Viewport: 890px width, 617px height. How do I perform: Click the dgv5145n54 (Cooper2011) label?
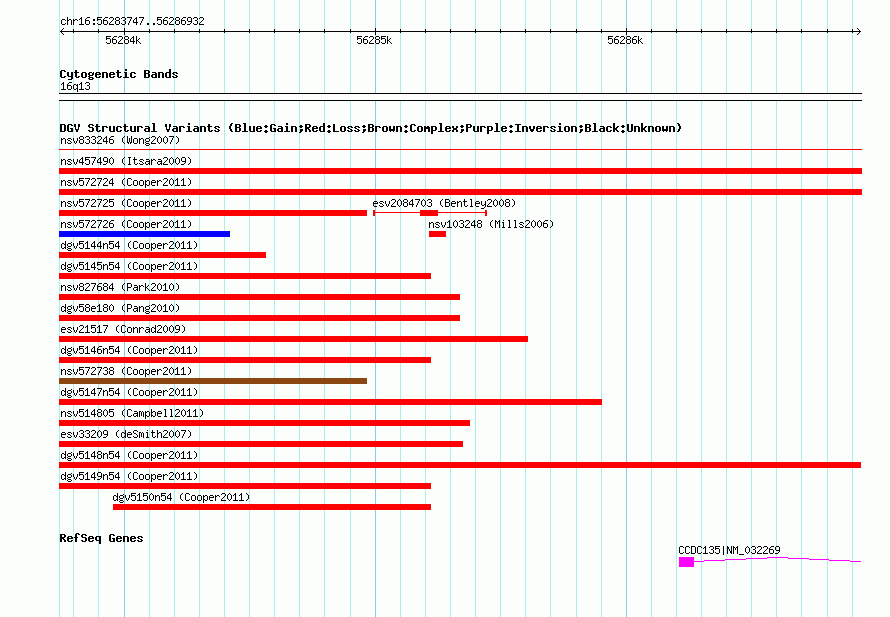point(129,266)
